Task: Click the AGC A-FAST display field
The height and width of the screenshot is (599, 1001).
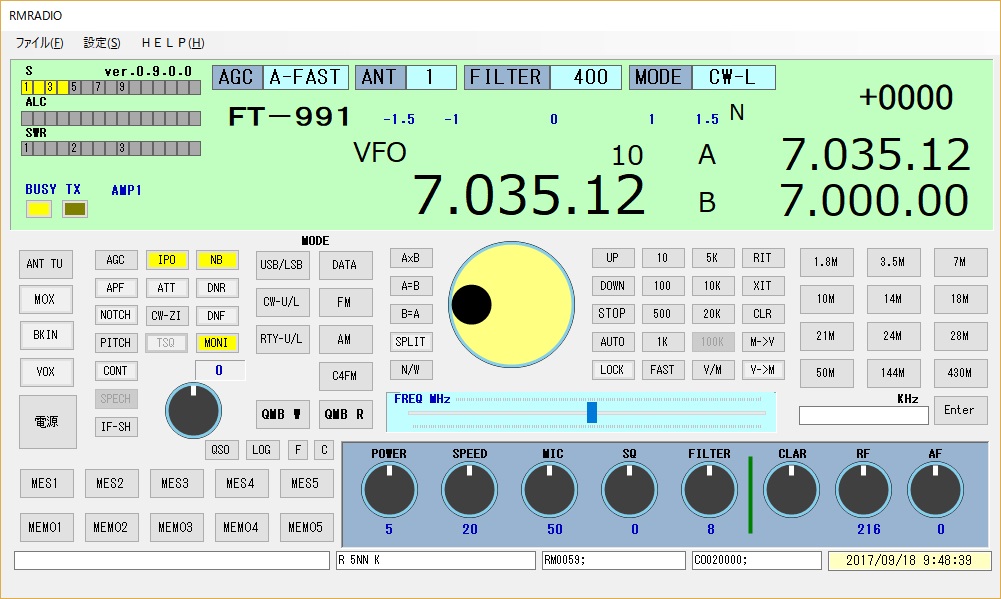Action: click(x=280, y=77)
